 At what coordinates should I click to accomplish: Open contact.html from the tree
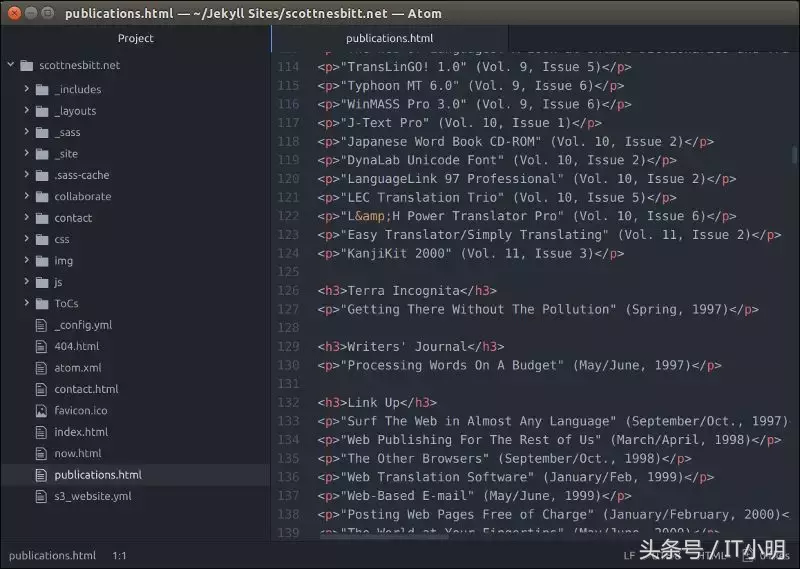(86, 389)
